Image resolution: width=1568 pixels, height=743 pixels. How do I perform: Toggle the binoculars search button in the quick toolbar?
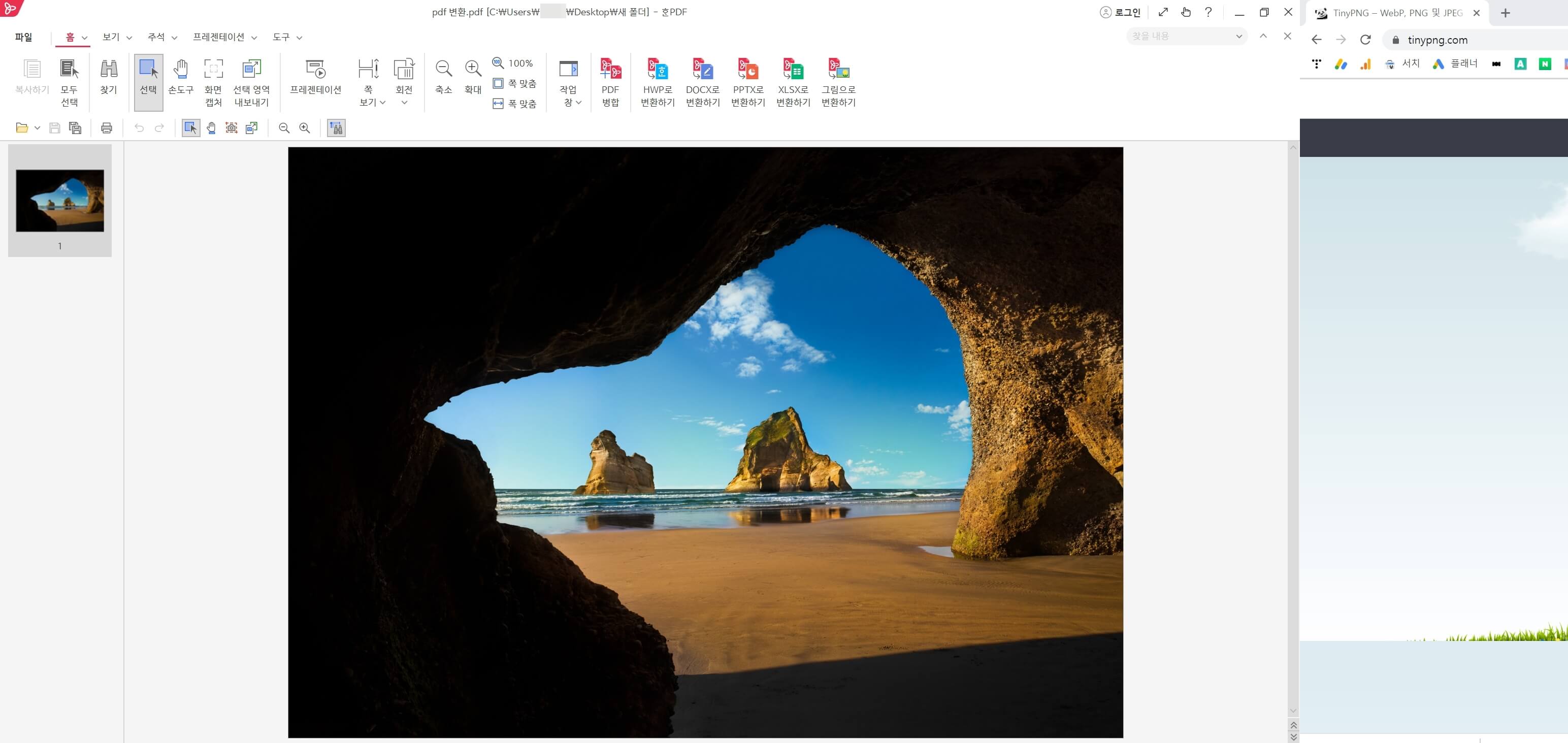pyautogui.click(x=336, y=128)
